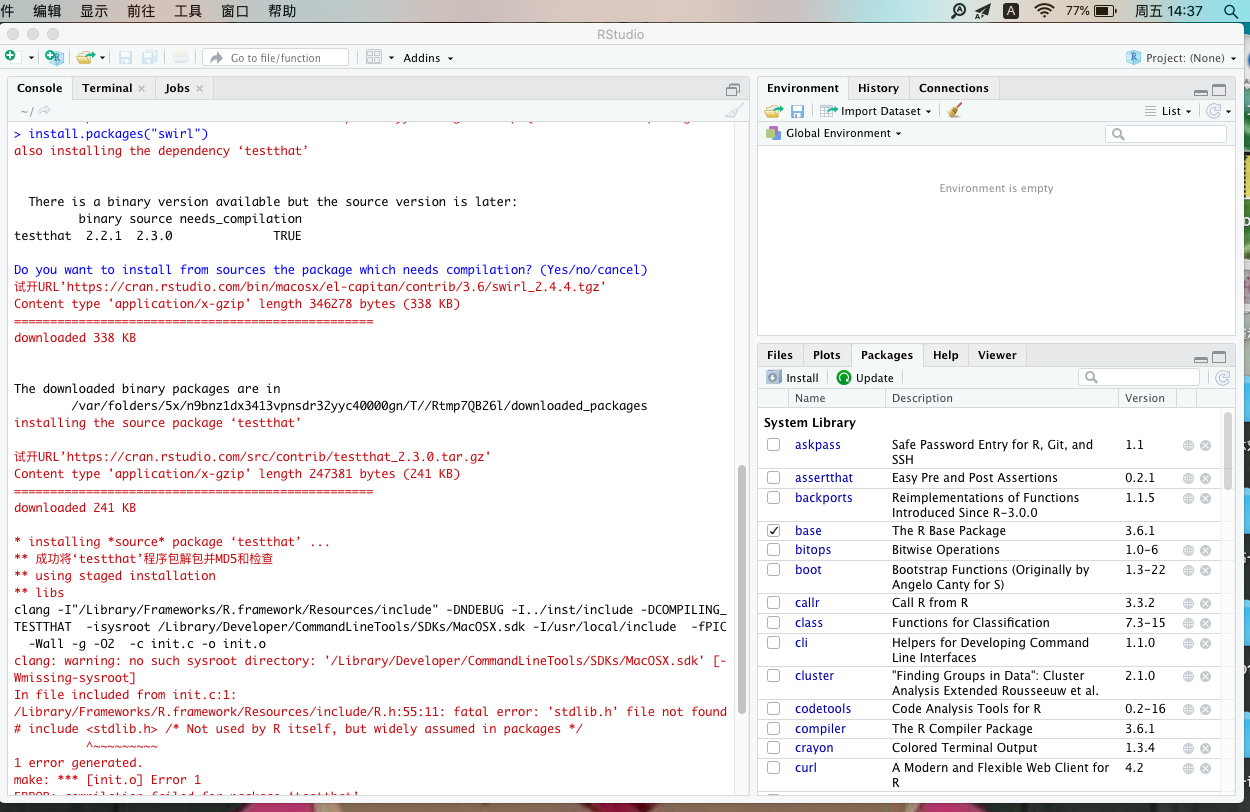Check the checkbox next to bitops package
1250x812 pixels.
773,549
